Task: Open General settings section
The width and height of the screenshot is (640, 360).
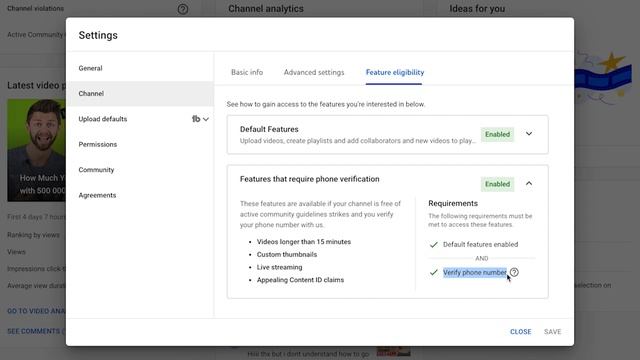Action: click(140, 68)
